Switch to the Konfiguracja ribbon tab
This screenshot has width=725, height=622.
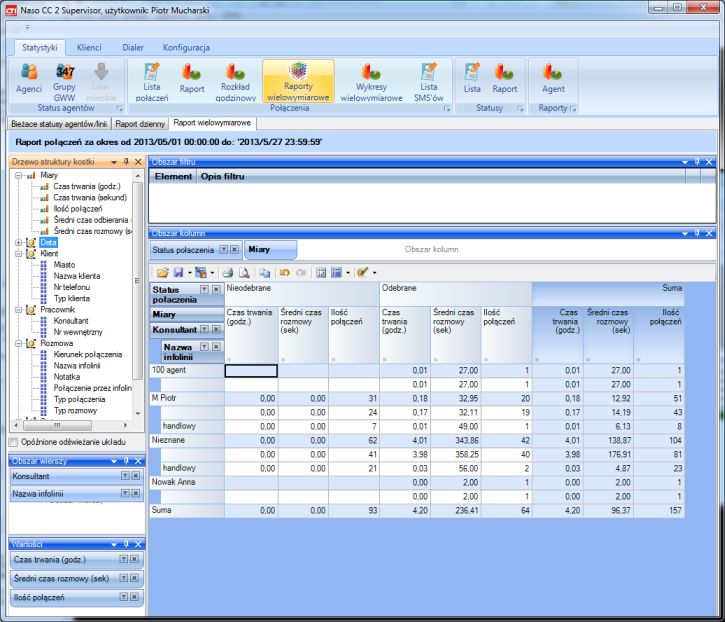(x=186, y=47)
